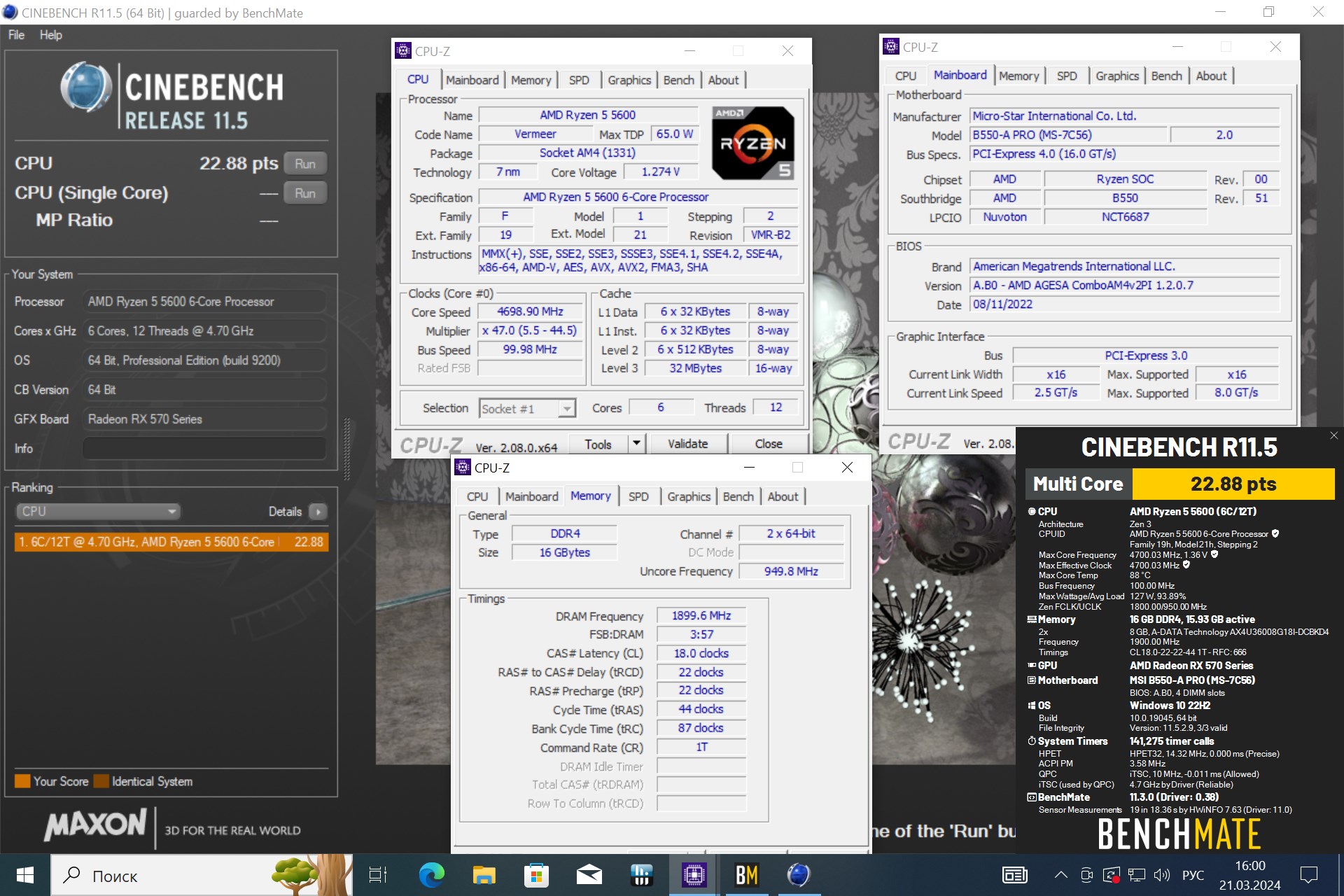1344x896 pixels.
Task: Switch to the SPD tab in the Memory CPU-Z window
Action: [x=638, y=496]
